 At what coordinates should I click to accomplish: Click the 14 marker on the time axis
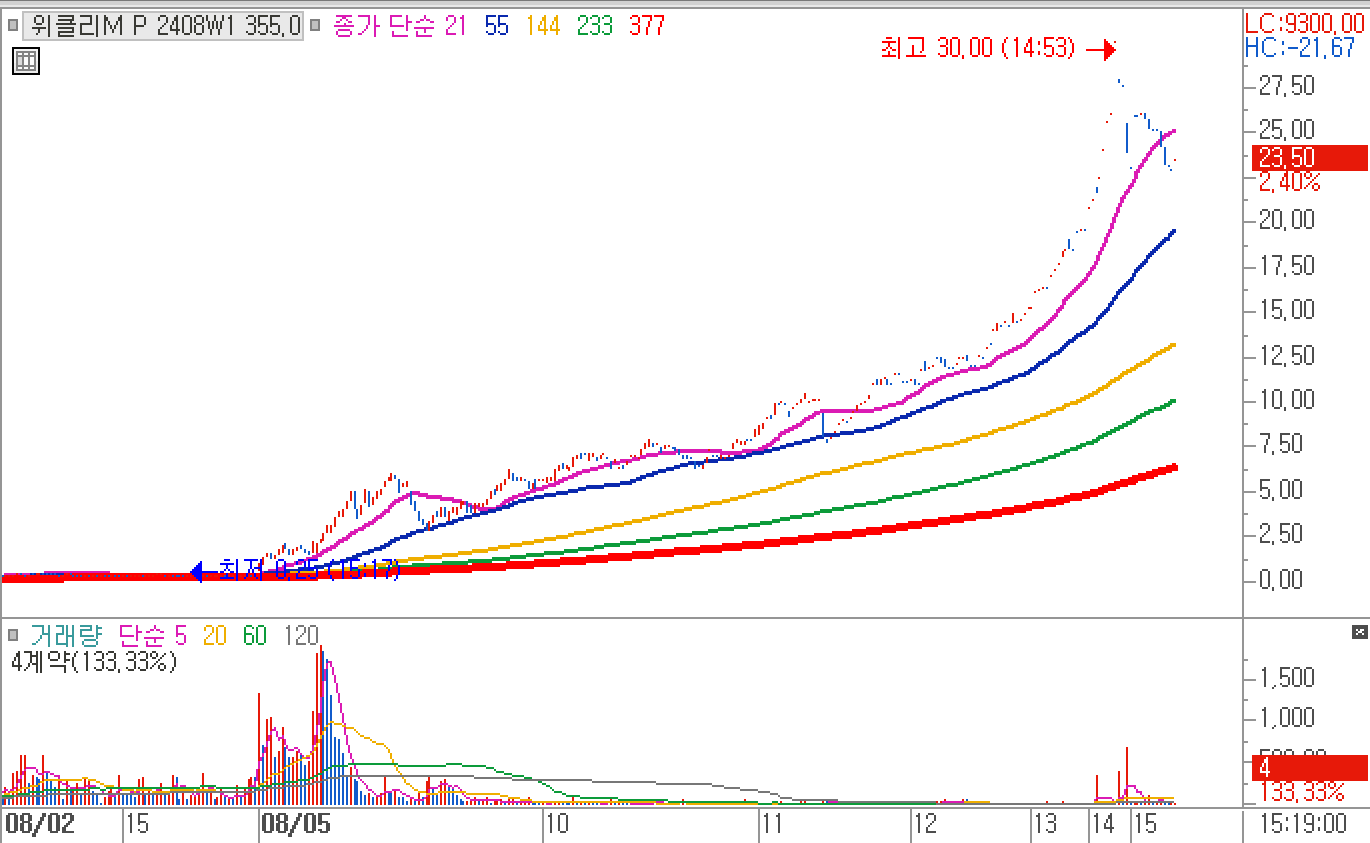tap(1104, 824)
